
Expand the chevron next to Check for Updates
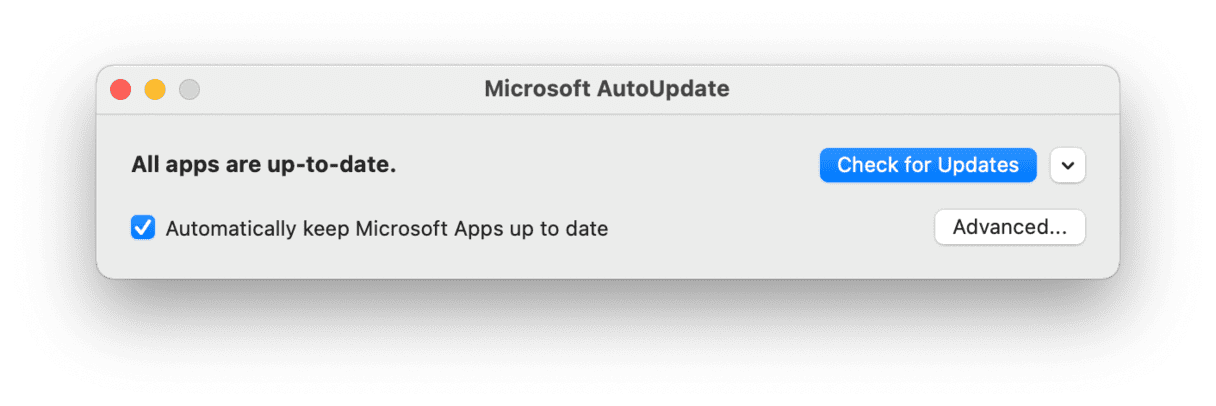1068,166
